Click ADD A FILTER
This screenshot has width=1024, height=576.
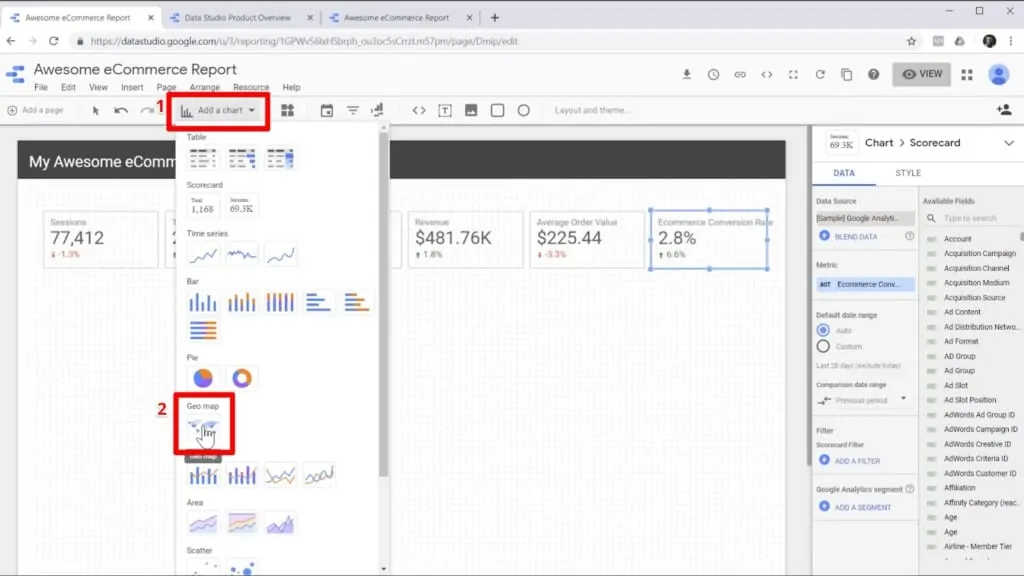(x=850, y=460)
